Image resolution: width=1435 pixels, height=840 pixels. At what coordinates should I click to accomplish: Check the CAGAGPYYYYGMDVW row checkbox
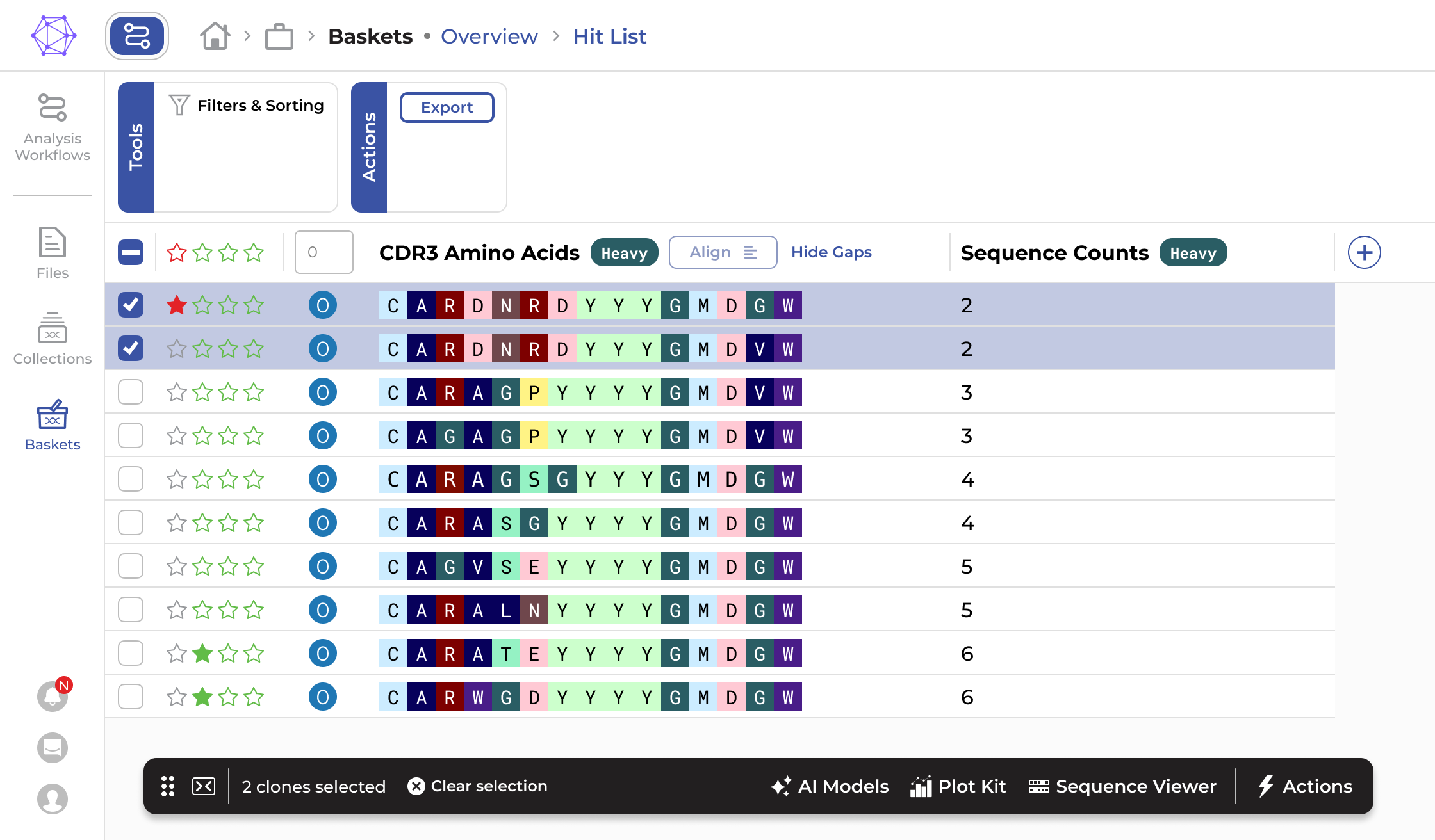pyautogui.click(x=131, y=435)
